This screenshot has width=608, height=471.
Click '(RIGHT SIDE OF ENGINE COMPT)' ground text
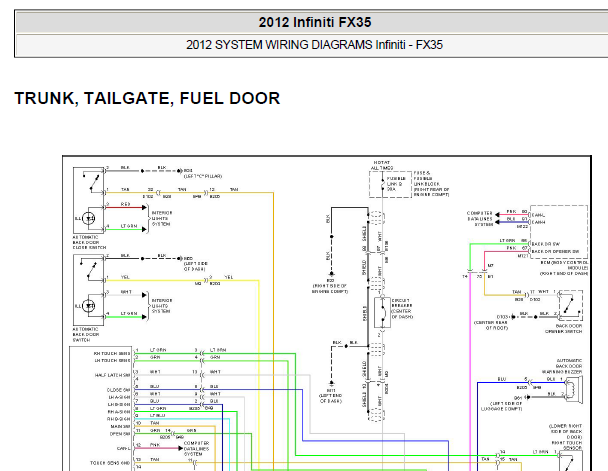coord(330,289)
